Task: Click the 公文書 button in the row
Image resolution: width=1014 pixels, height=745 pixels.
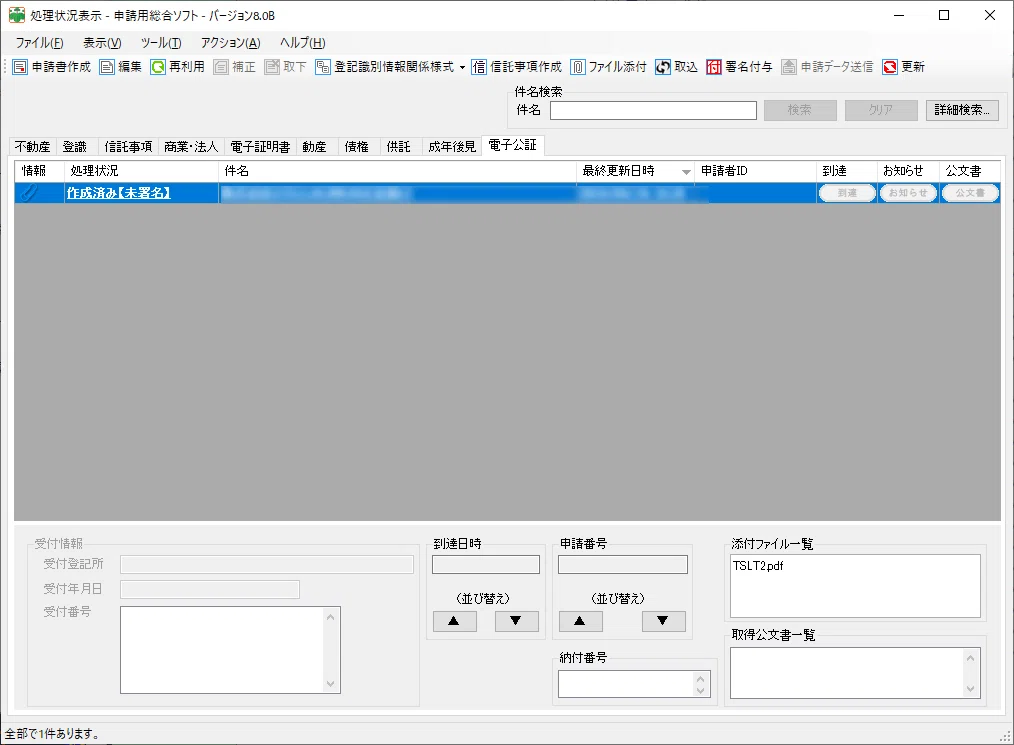Action: click(970, 193)
